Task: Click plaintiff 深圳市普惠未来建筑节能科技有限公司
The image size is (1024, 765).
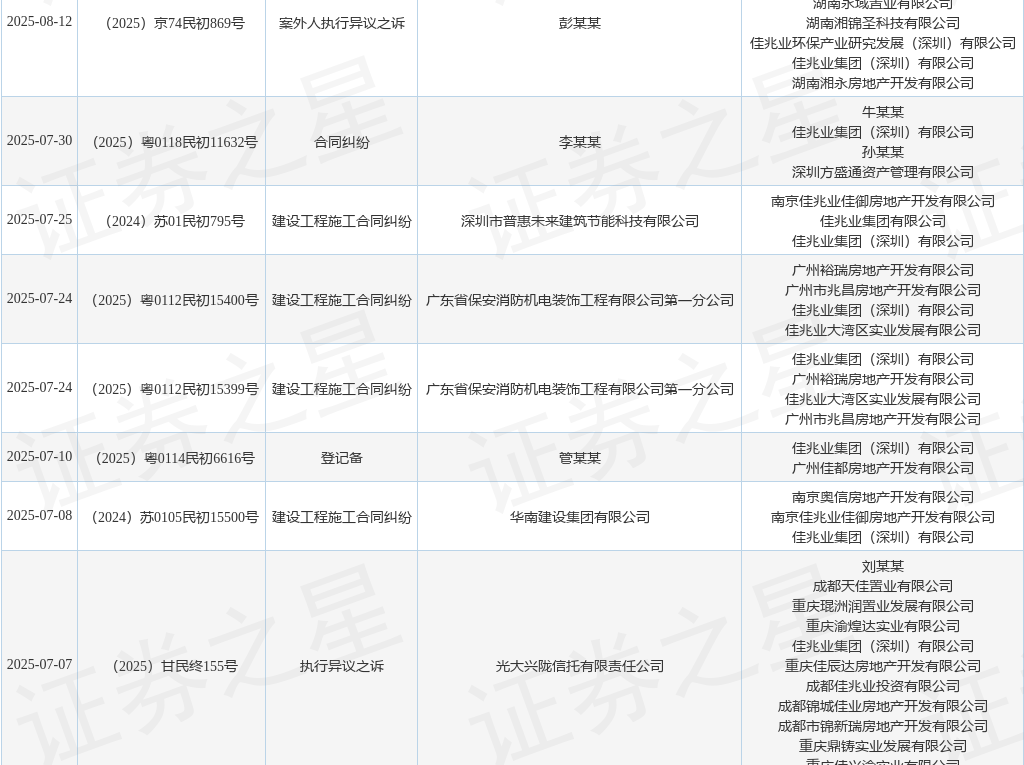Action: point(579,221)
